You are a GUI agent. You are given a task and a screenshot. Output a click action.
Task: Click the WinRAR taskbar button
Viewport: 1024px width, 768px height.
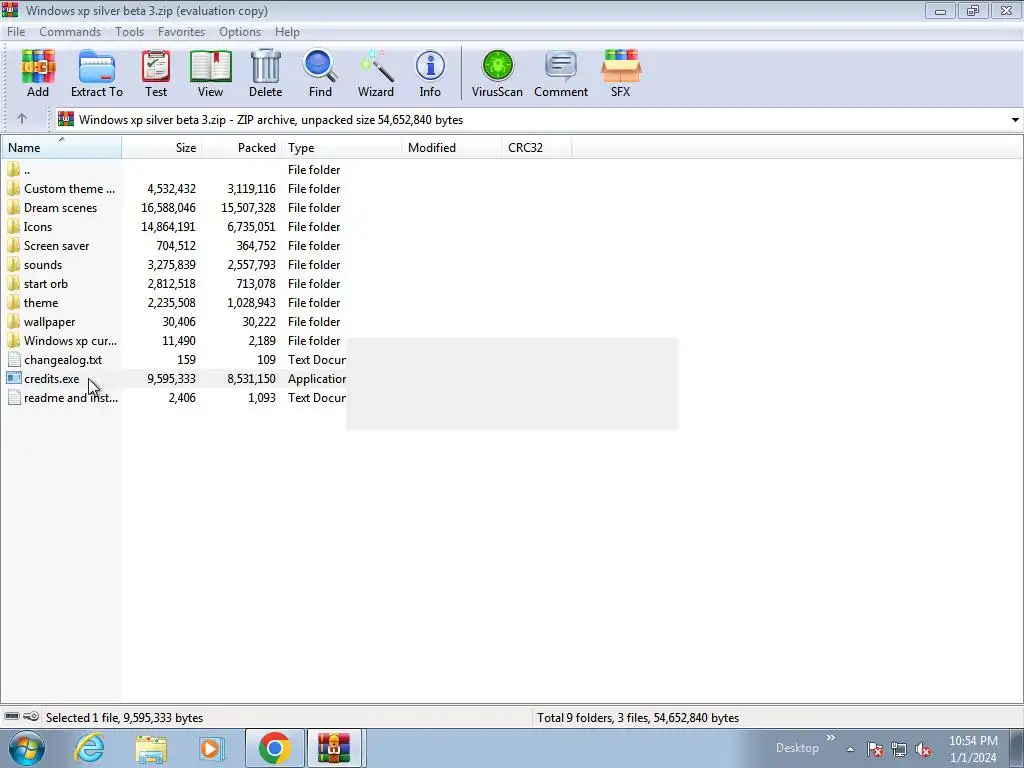point(334,748)
